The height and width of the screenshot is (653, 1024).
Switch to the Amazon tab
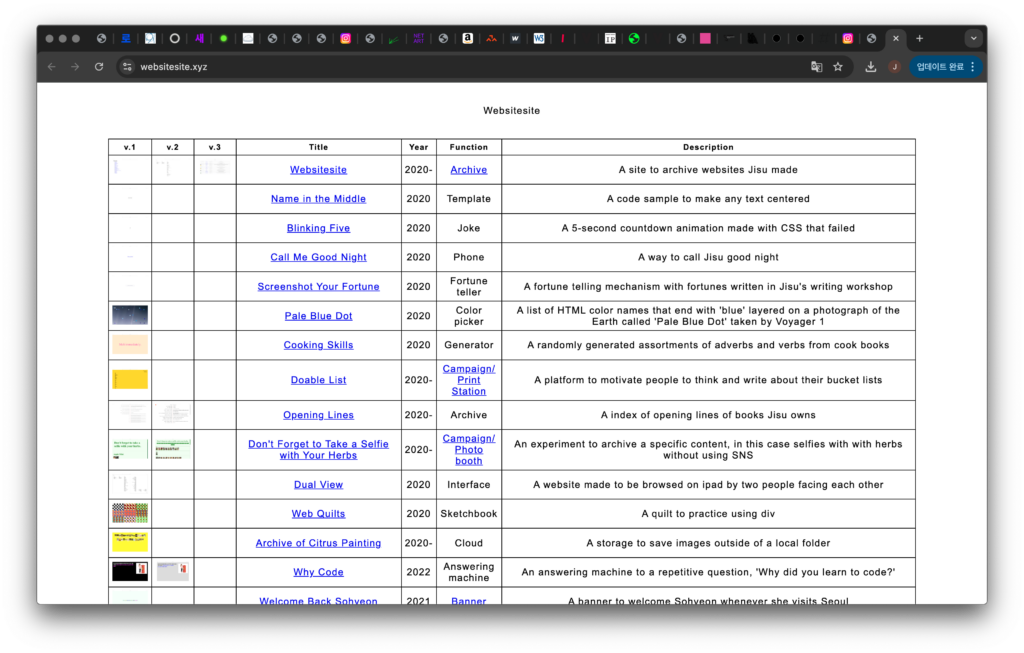coord(467,39)
